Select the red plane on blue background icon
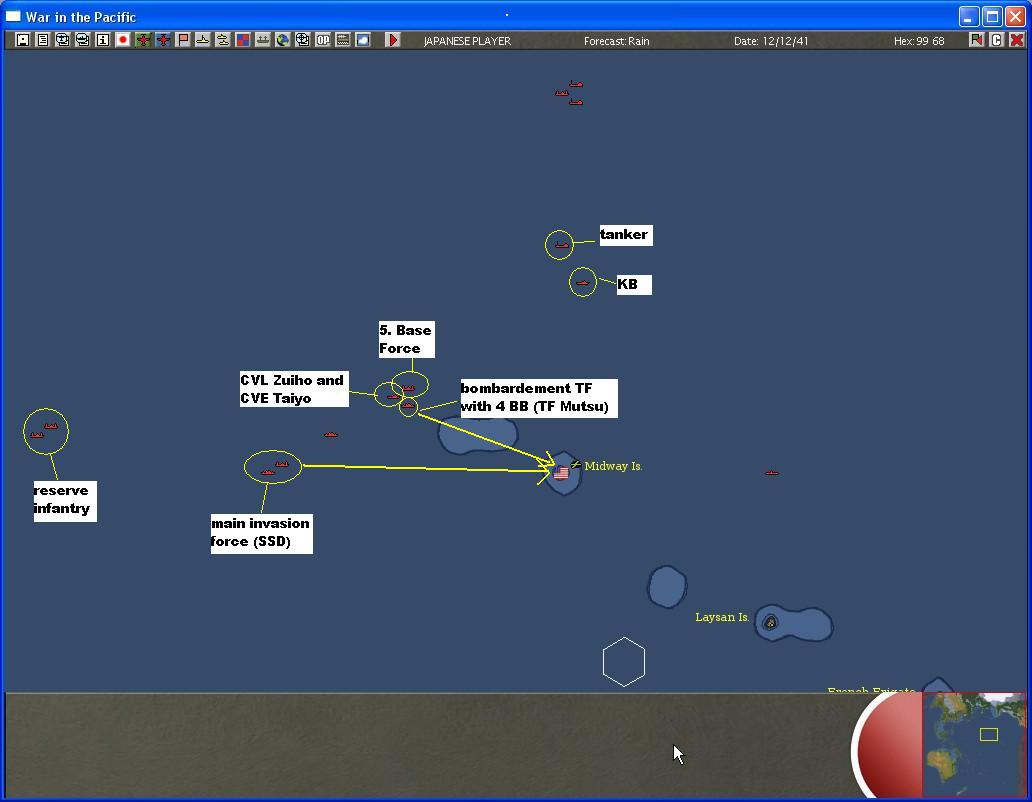This screenshot has height=802, width=1032. point(163,40)
